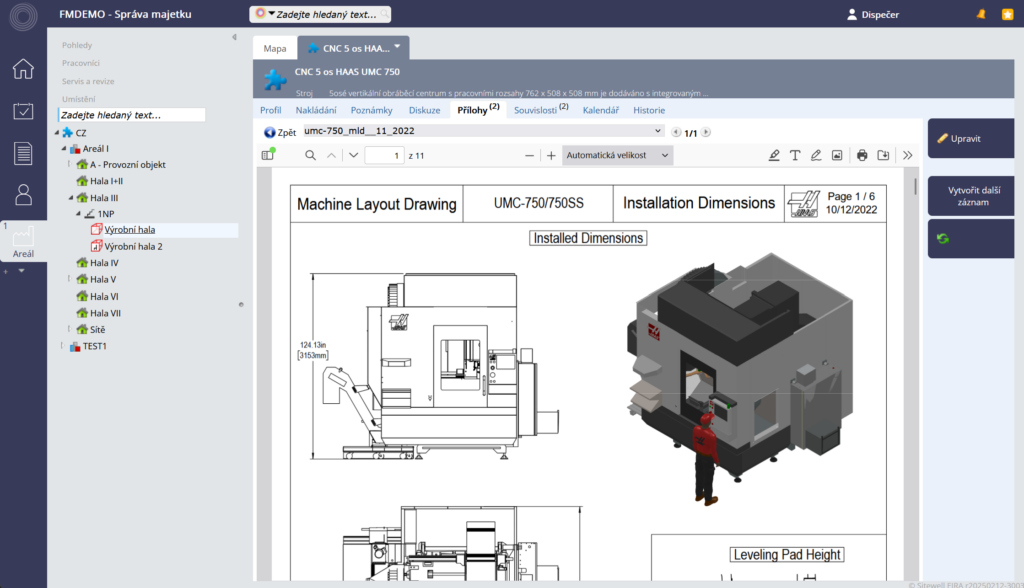
Task: Click the Zpět back link
Action: pos(280,132)
